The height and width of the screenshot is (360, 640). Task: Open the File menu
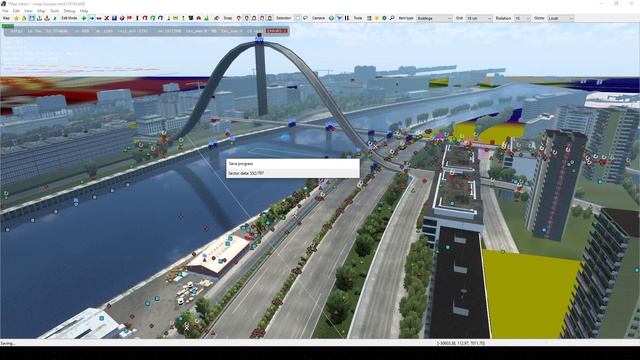(5, 11)
